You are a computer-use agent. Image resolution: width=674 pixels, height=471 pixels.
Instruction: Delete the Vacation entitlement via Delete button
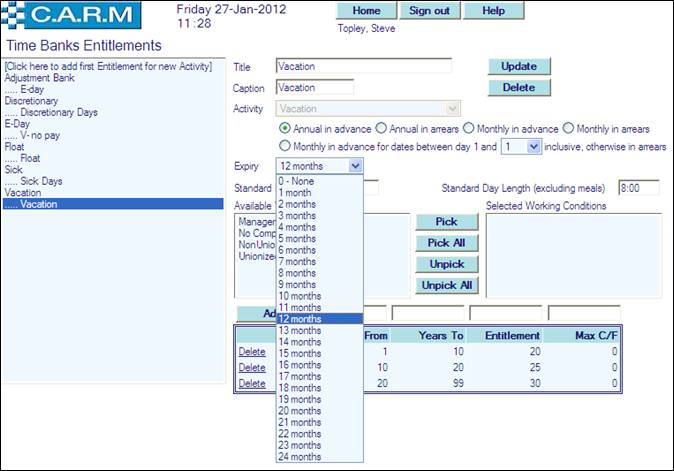tap(519, 87)
